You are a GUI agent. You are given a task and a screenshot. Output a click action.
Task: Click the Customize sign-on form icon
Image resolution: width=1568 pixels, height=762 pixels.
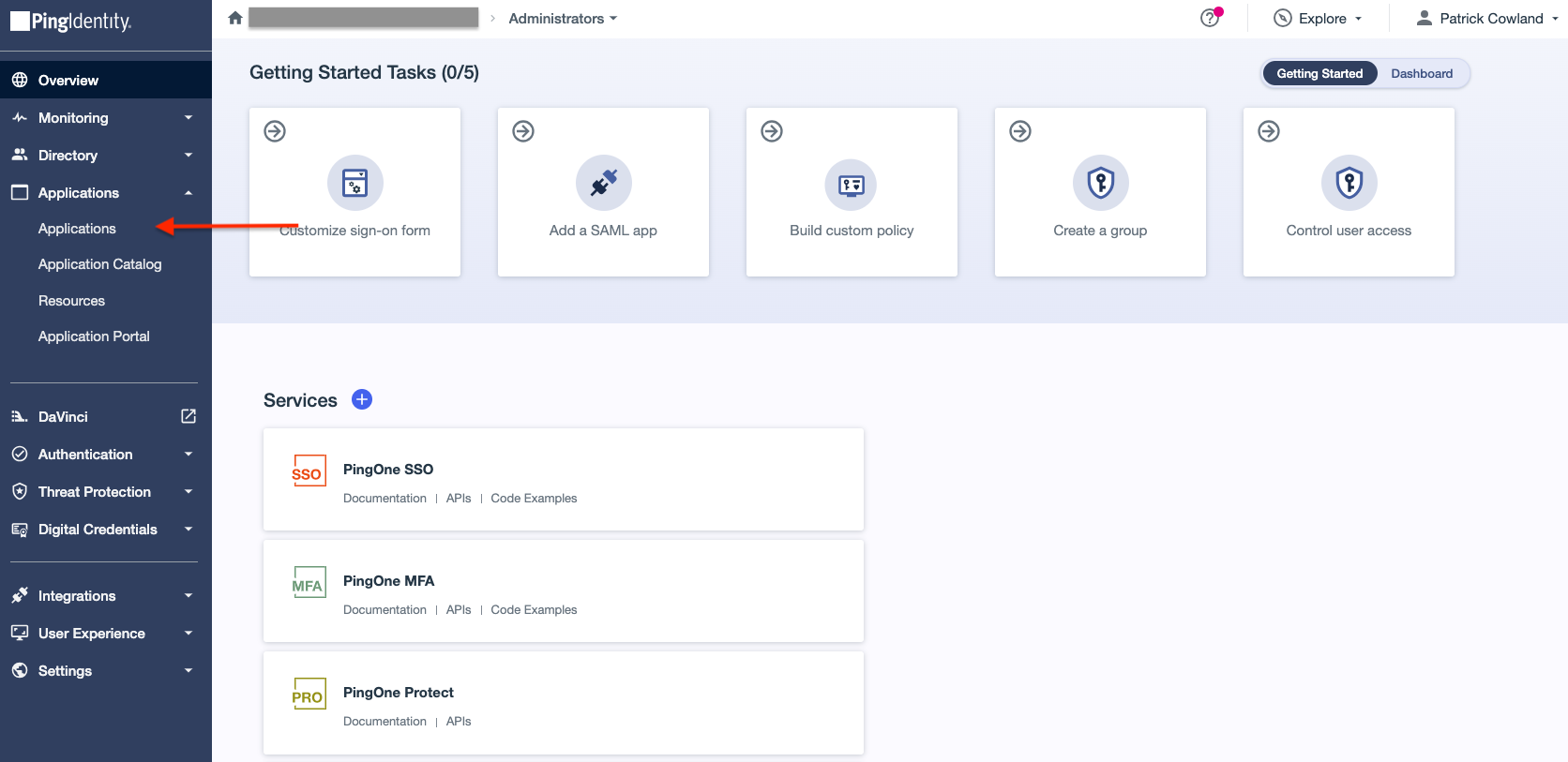pyautogui.click(x=354, y=183)
